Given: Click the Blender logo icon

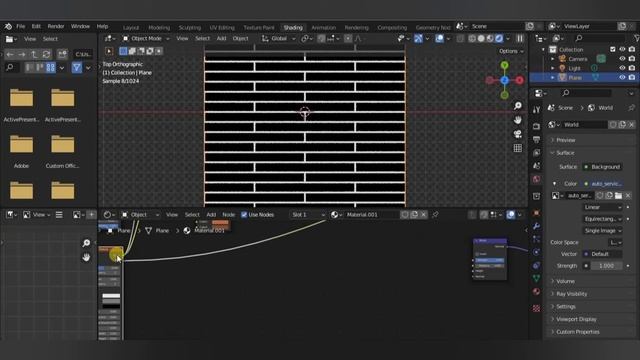Looking at the screenshot, I should point(8,27).
